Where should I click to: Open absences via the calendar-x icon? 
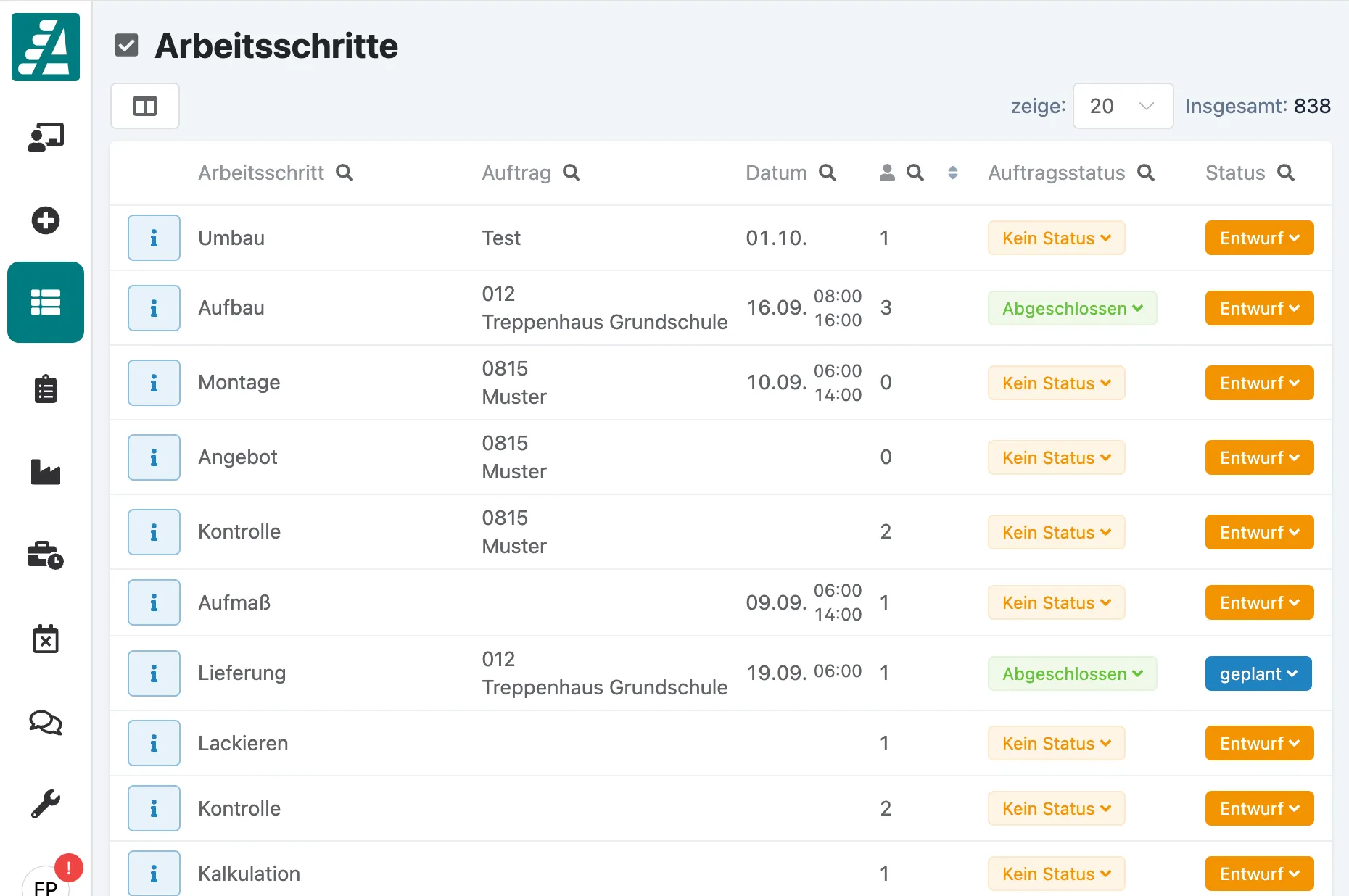[45, 639]
